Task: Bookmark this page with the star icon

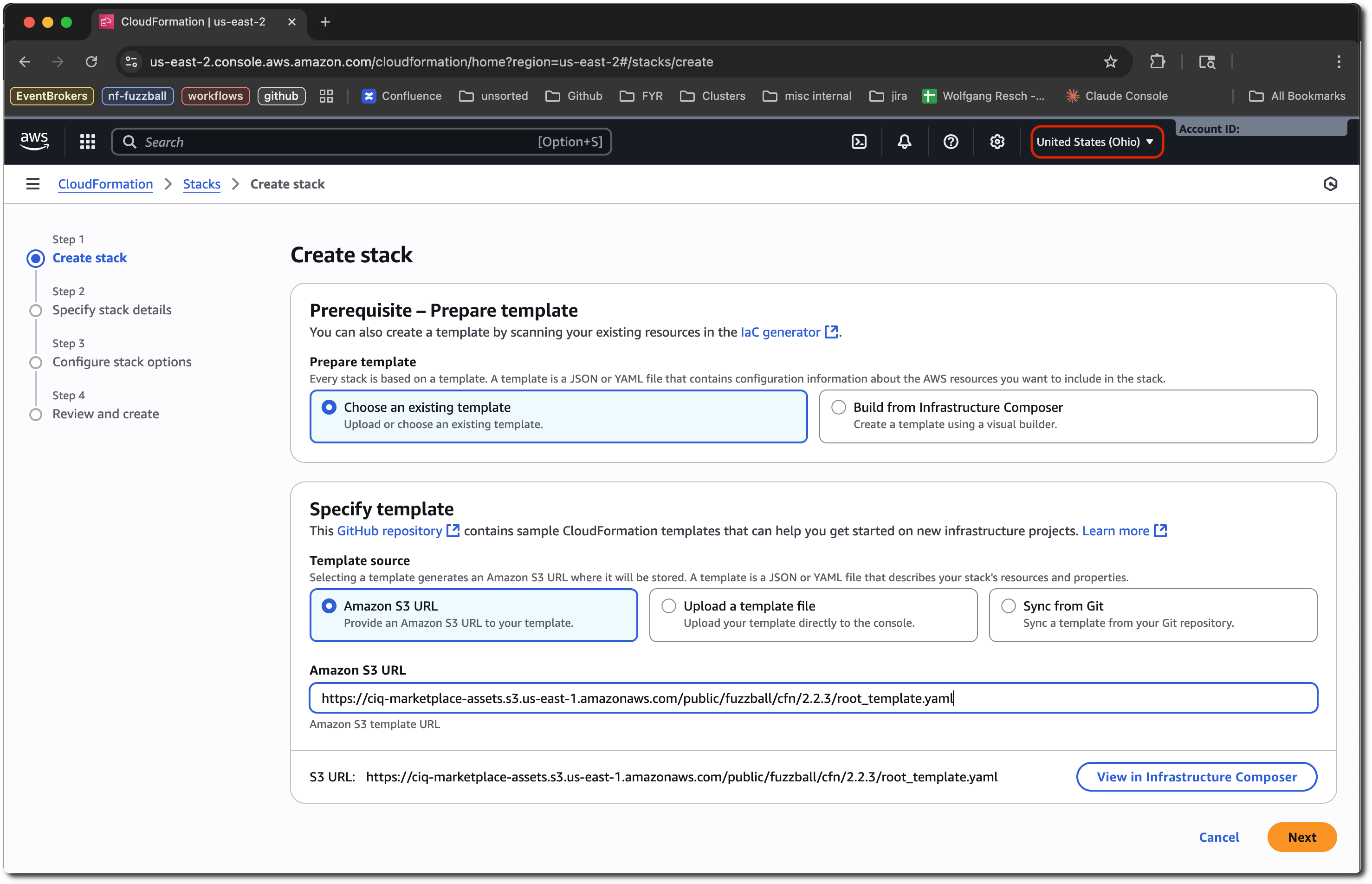Action: tap(1111, 61)
